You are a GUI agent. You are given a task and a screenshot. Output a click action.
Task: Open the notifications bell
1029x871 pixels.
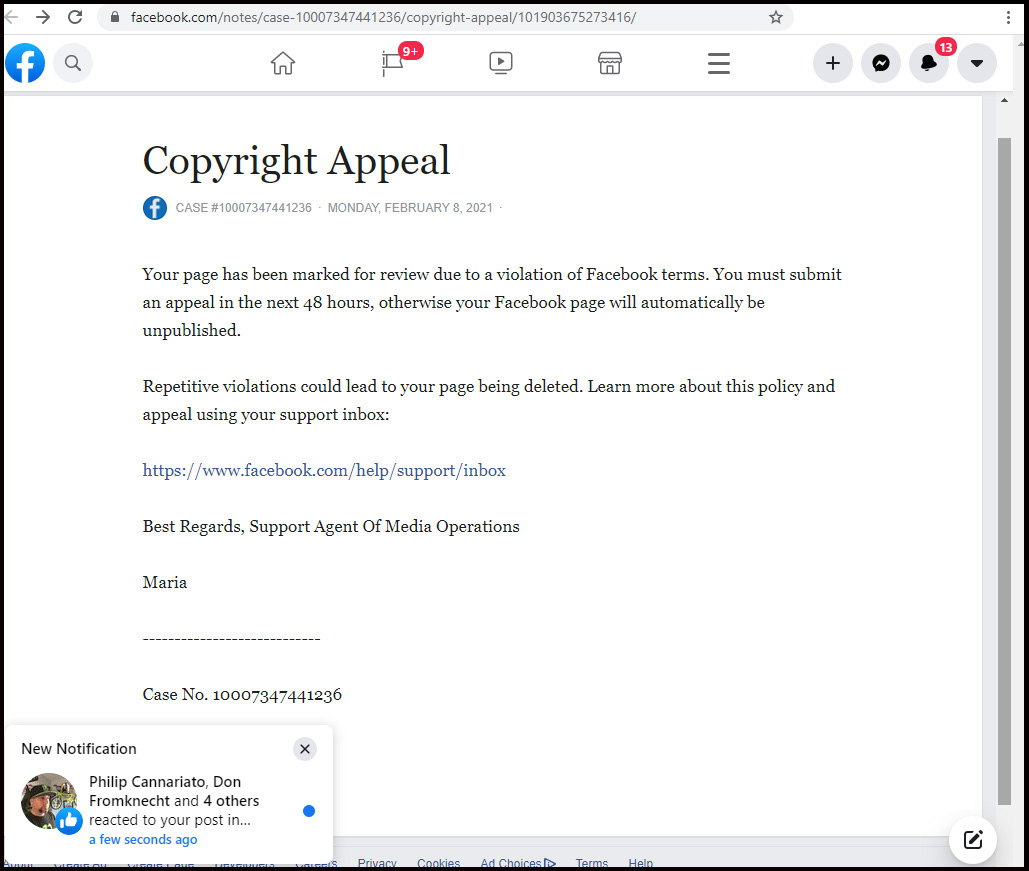tap(928, 64)
